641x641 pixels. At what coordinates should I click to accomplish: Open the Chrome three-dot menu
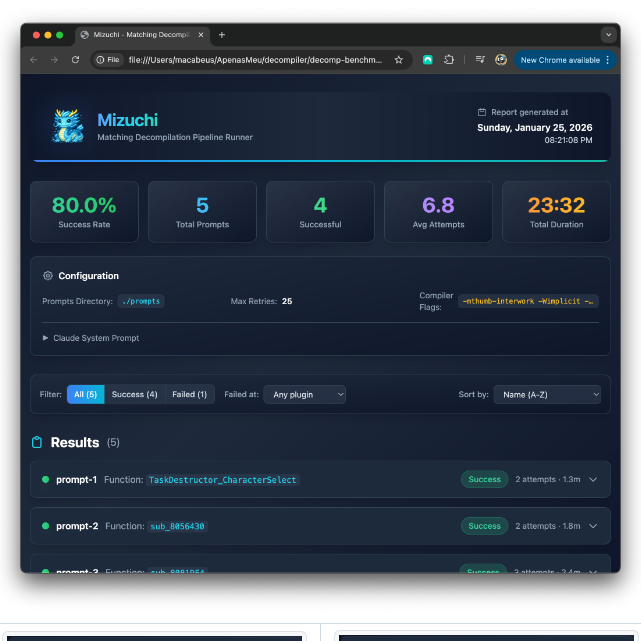tap(608, 60)
